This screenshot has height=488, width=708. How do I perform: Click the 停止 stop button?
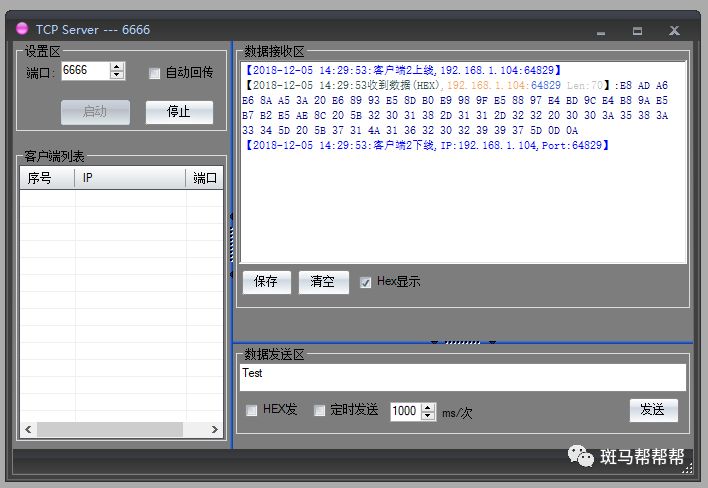pos(179,112)
